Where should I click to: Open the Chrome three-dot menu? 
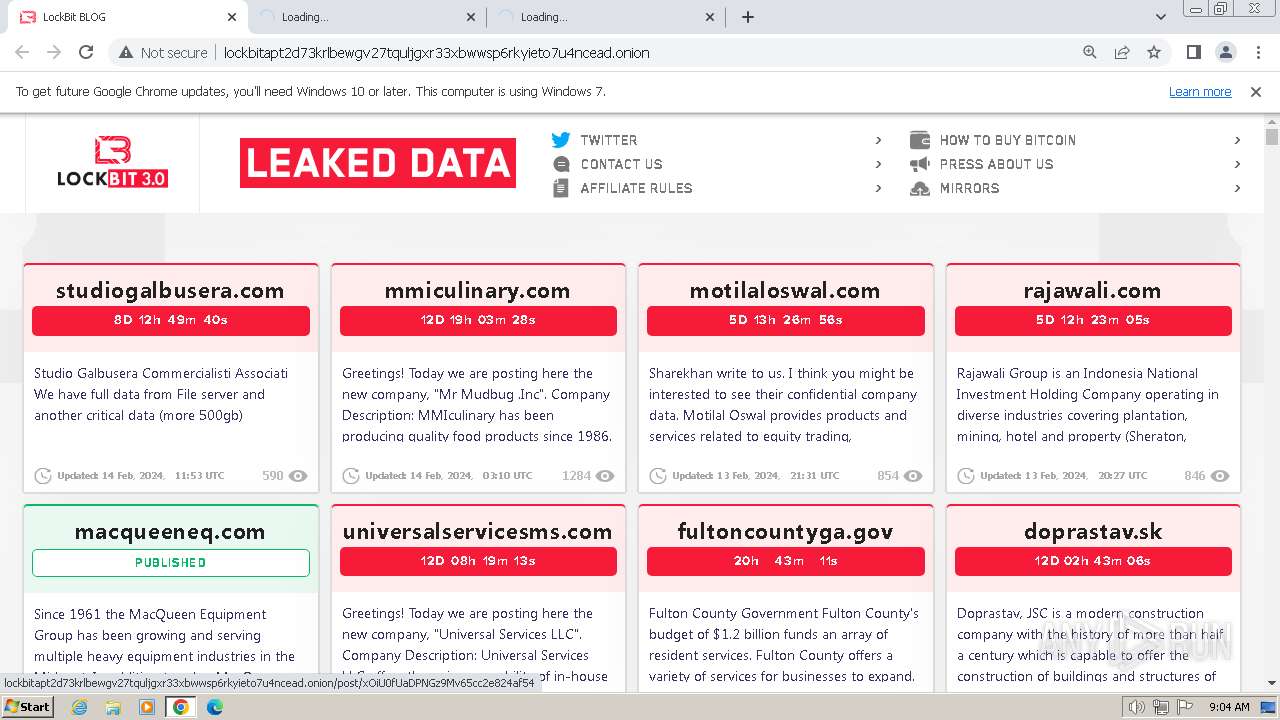click(x=1258, y=52)
